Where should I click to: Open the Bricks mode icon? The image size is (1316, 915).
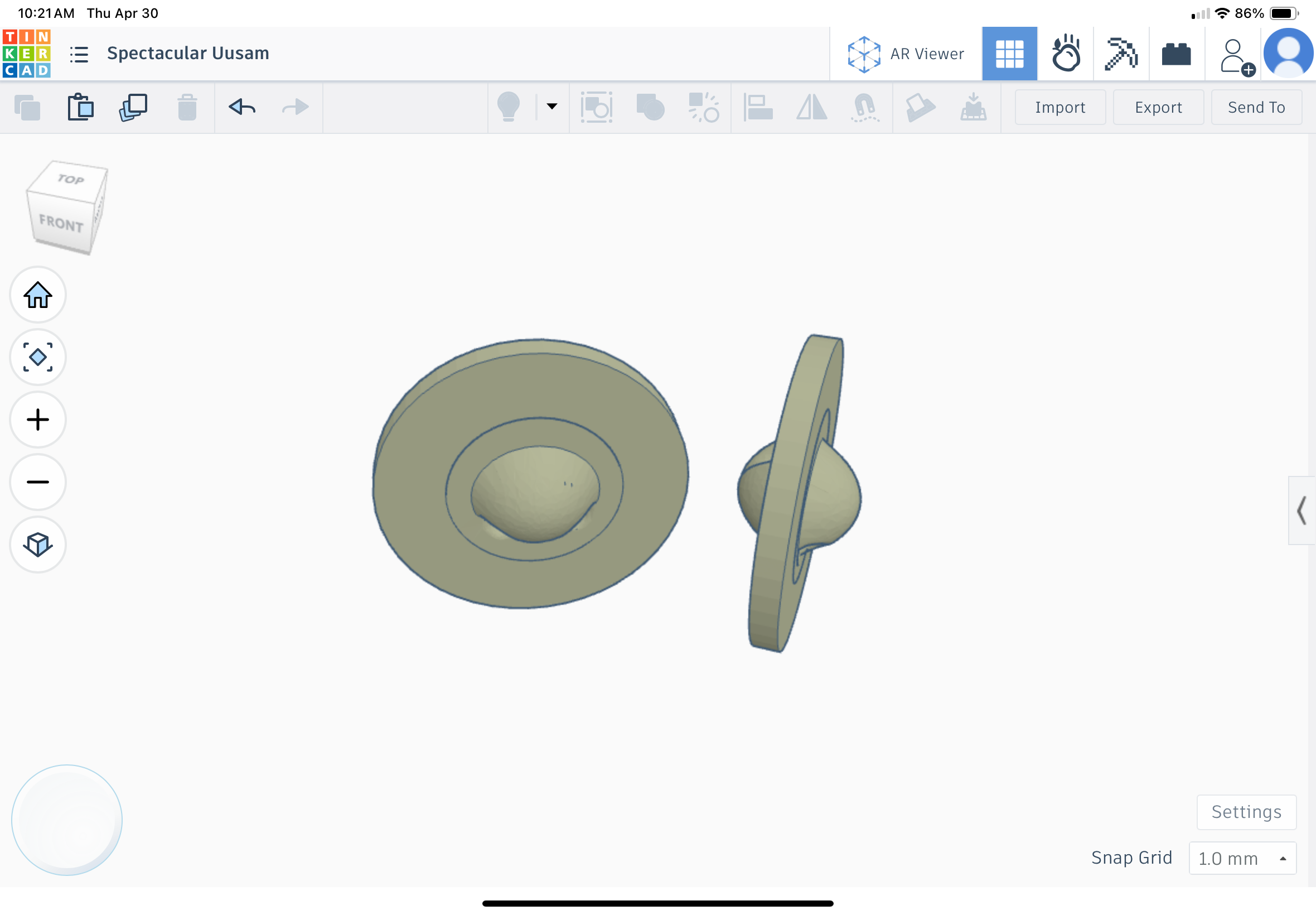coord(1175,54)
